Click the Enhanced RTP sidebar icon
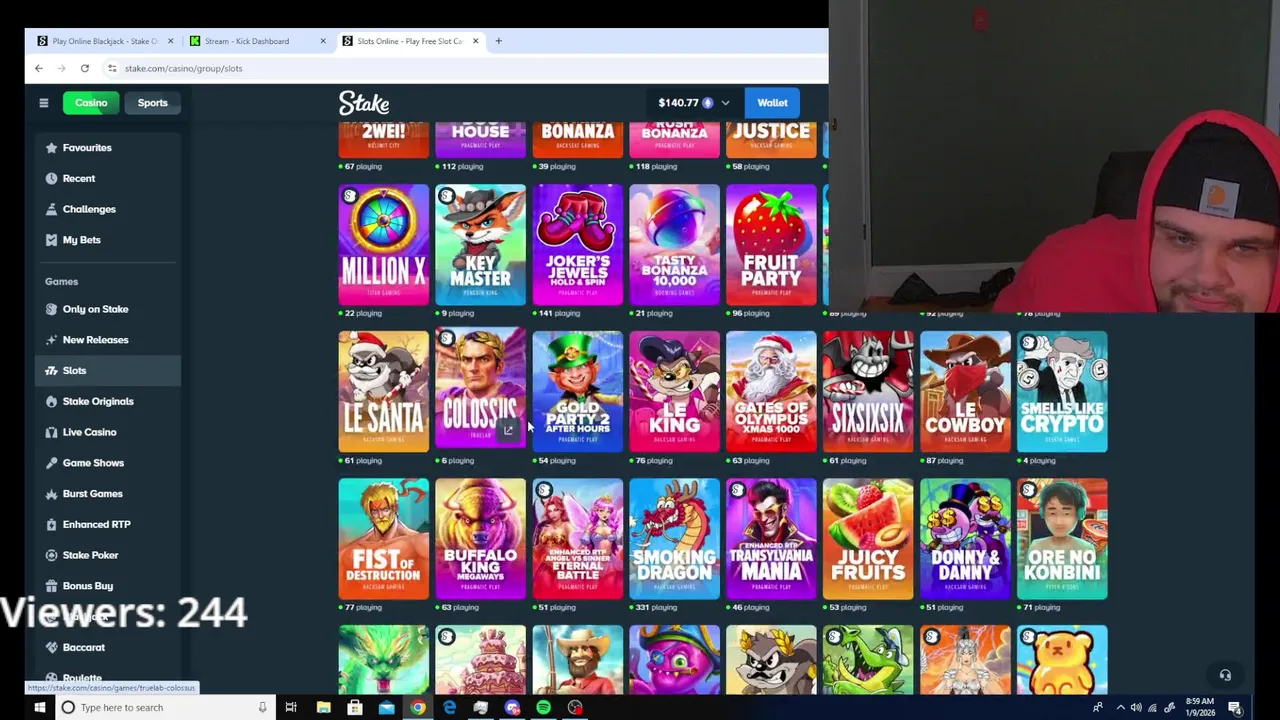Viewport: 1280px width, 720px height. [x=51, y=525]
